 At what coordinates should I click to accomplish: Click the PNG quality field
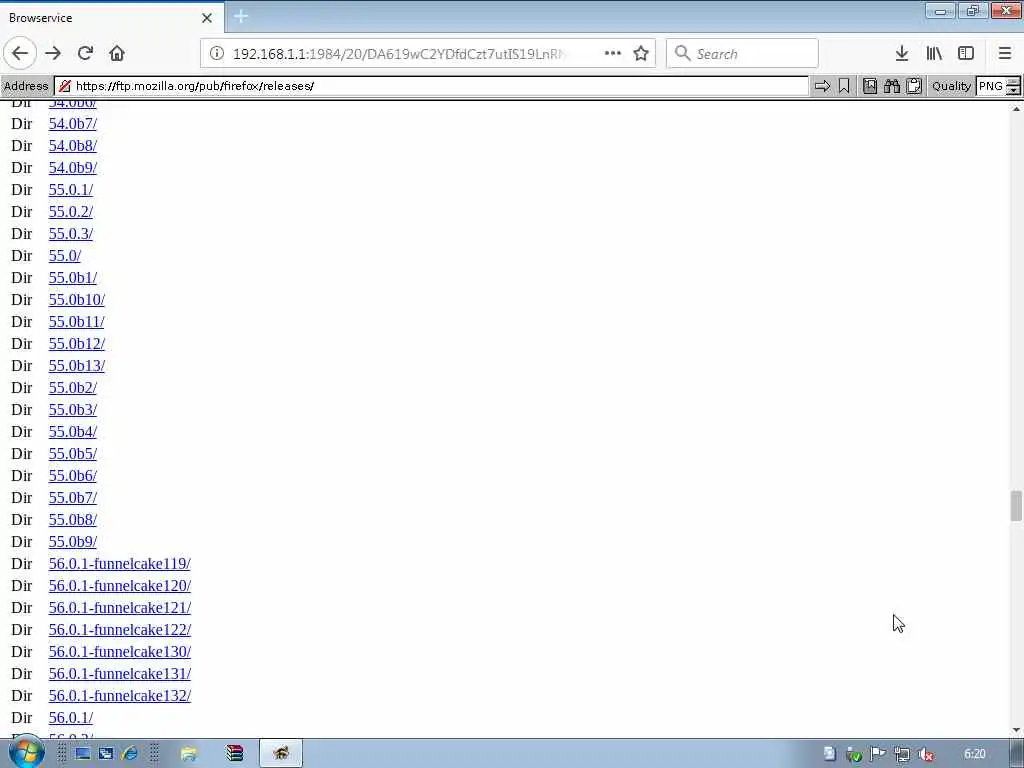(991, 86)
